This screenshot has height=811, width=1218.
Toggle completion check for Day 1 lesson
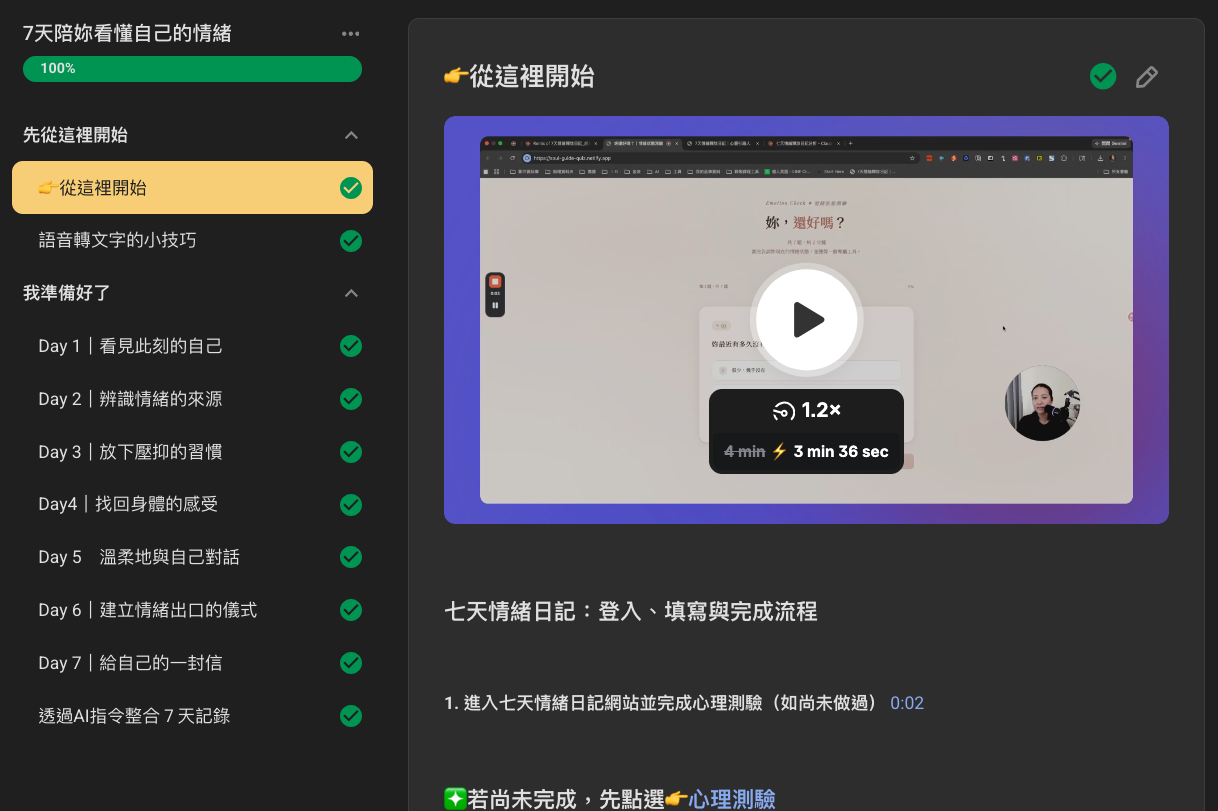[351, 346]
